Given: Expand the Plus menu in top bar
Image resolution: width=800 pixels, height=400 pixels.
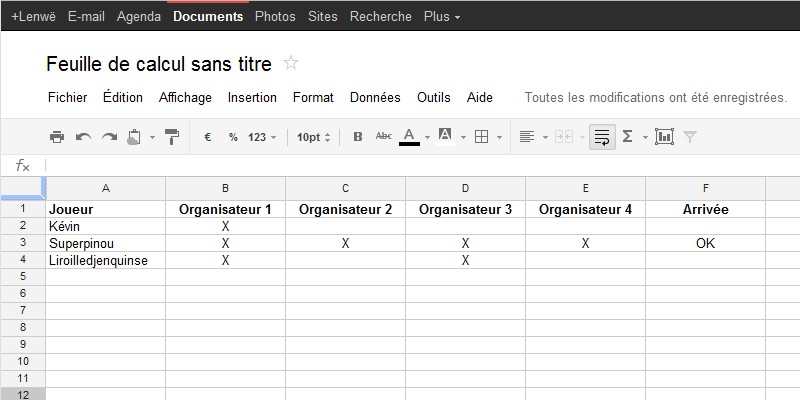Looking at the screenshot, I should point(442,16).
